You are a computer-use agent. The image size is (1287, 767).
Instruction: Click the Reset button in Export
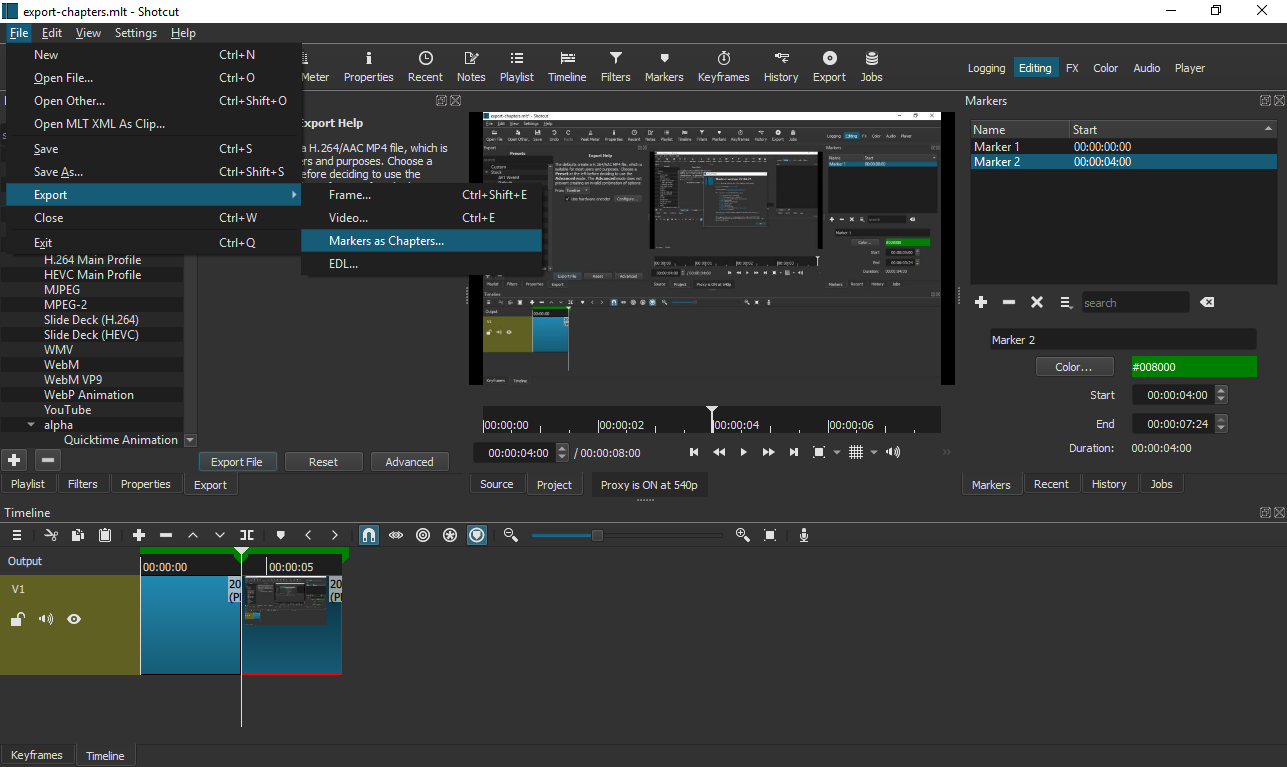pyautogui.click(x=323, y=462)
